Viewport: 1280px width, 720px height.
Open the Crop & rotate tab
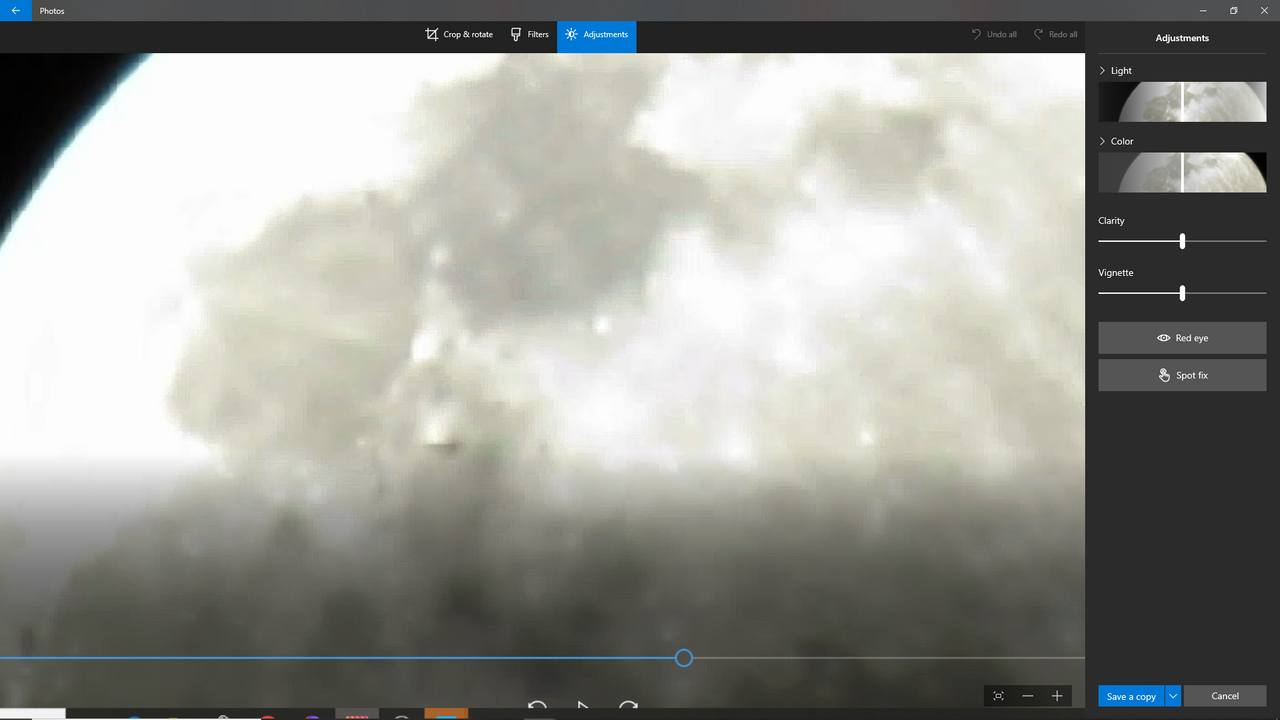pos(459,34)
